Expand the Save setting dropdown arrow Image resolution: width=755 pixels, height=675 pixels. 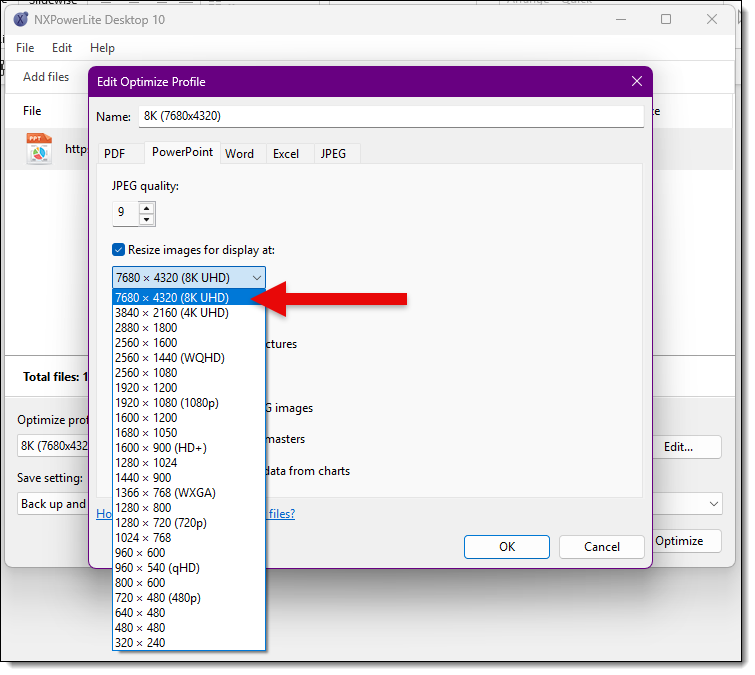[713, 504]
